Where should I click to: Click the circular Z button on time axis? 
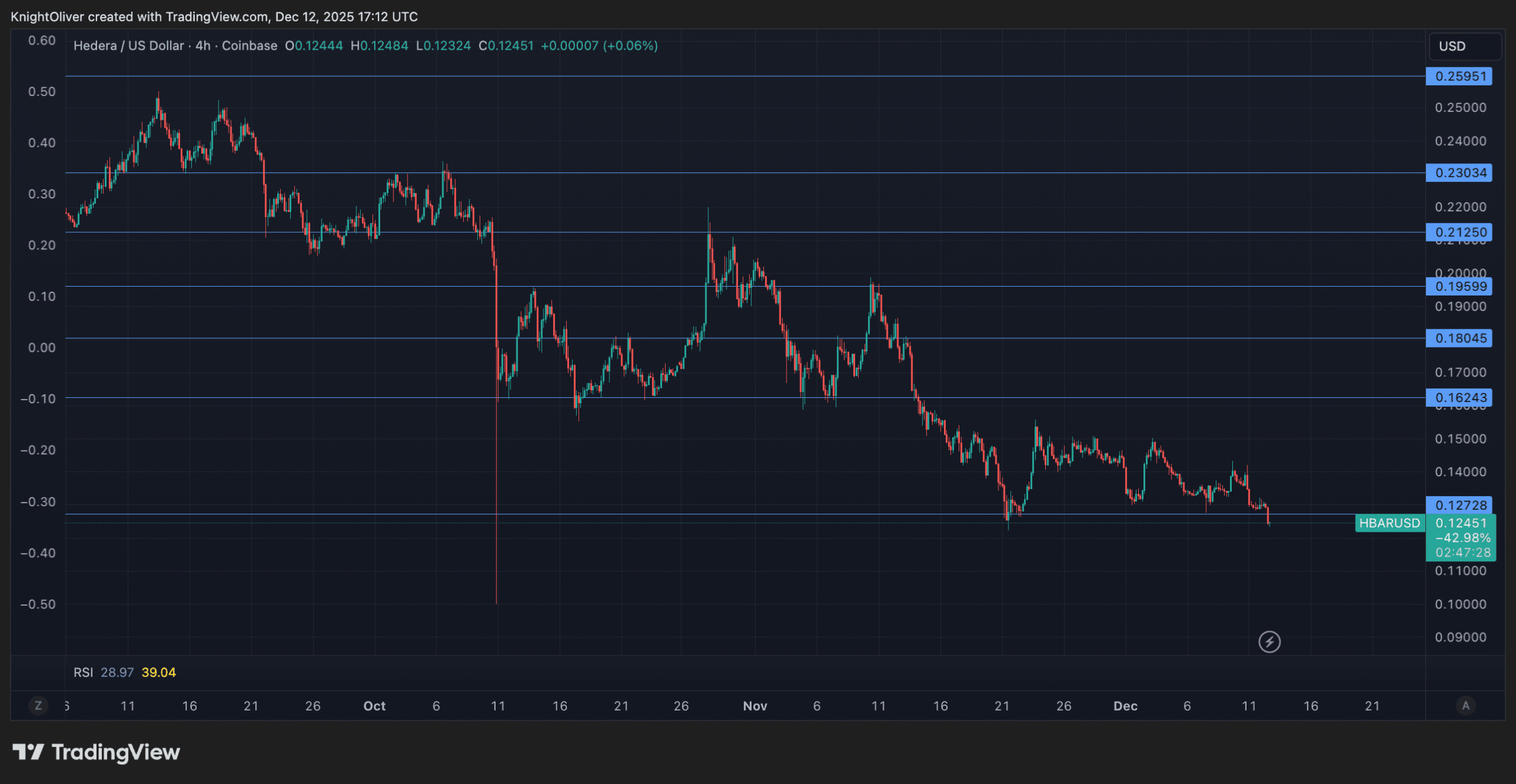pos(38,706)
